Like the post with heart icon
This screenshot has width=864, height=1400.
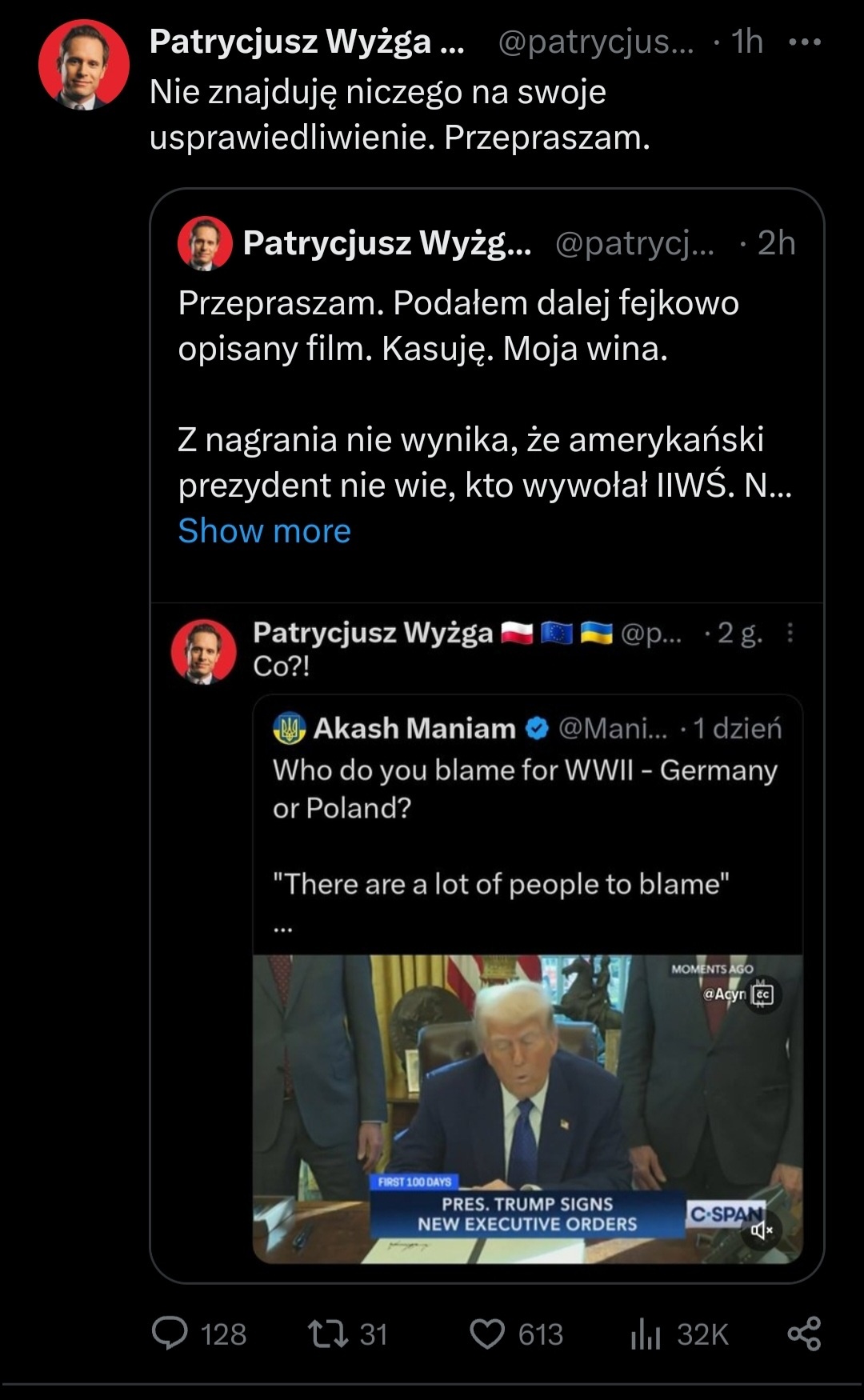pos(486,1334)
